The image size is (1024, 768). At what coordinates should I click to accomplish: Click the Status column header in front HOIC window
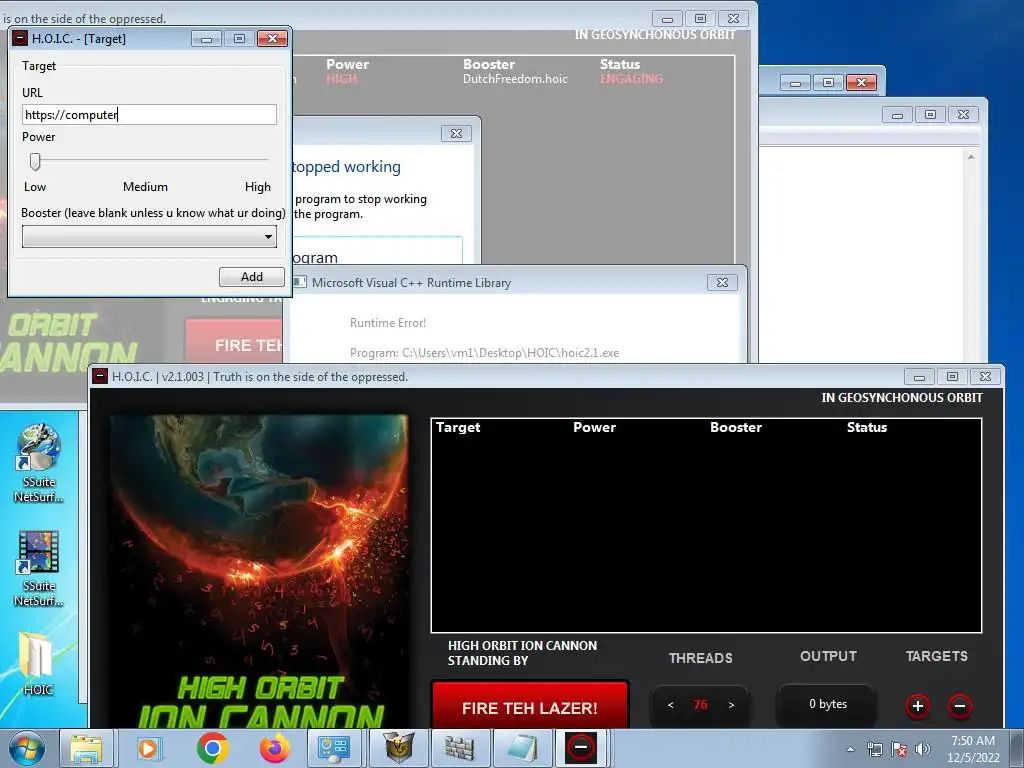tap(867, 427)
